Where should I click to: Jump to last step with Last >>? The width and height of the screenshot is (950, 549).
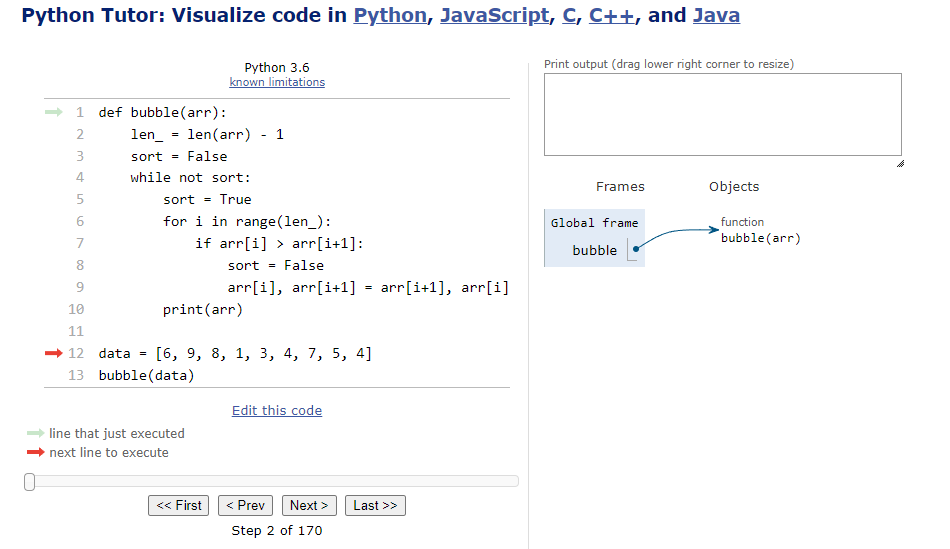(375, 505)
